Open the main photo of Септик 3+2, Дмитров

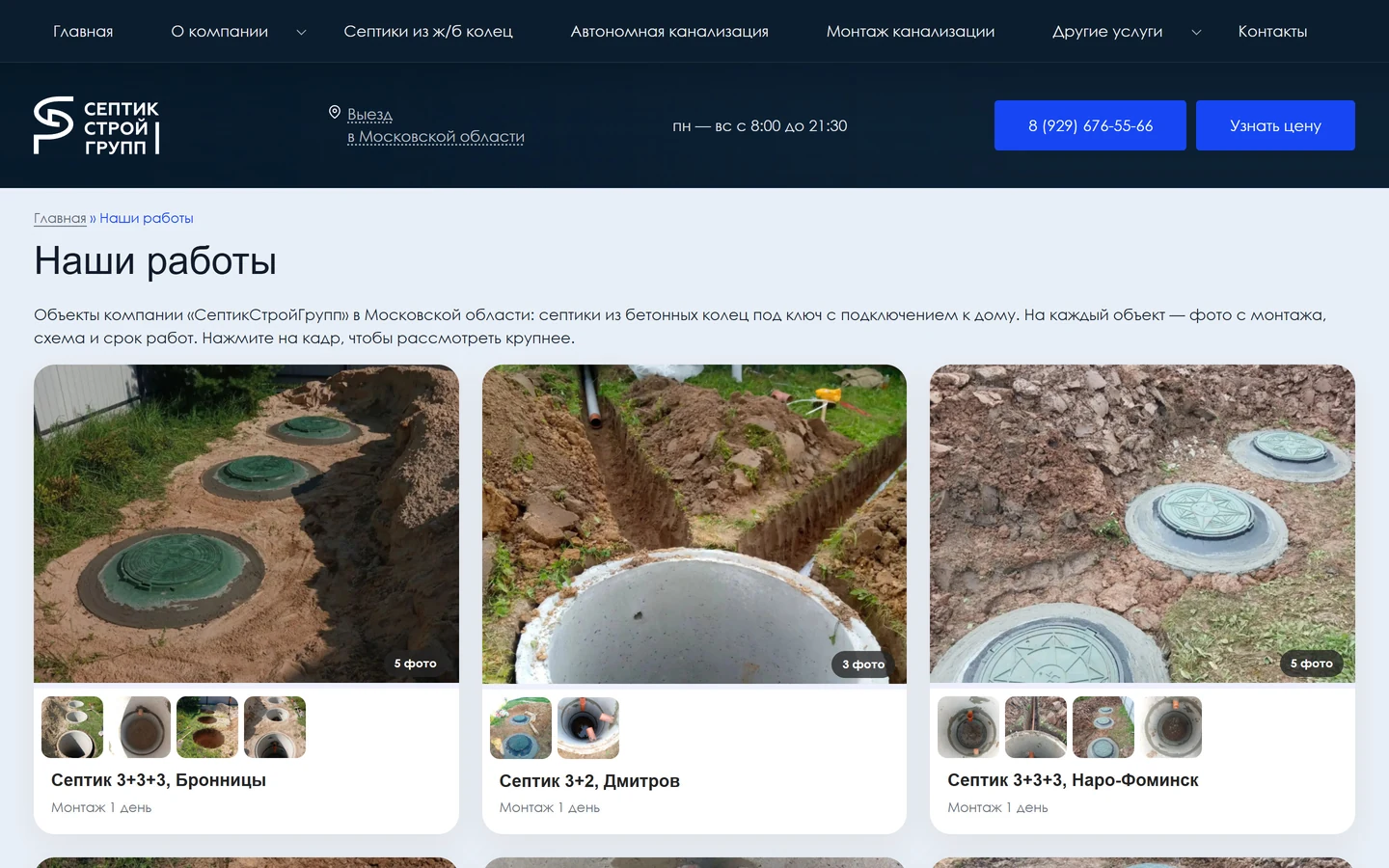click(x=694, y=524)
